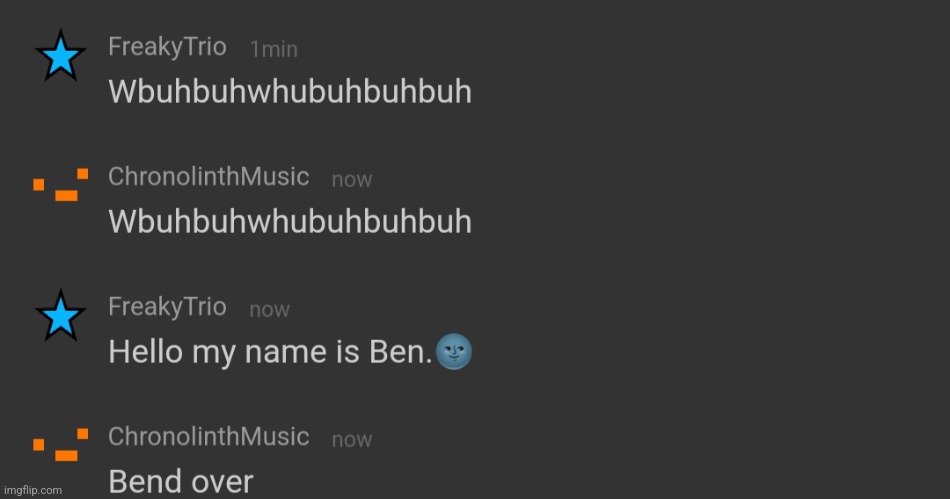The image size is (950, 499).
Task: Select the 'now' timestamp next to FreakyTrio
Action: coord(270,310)
